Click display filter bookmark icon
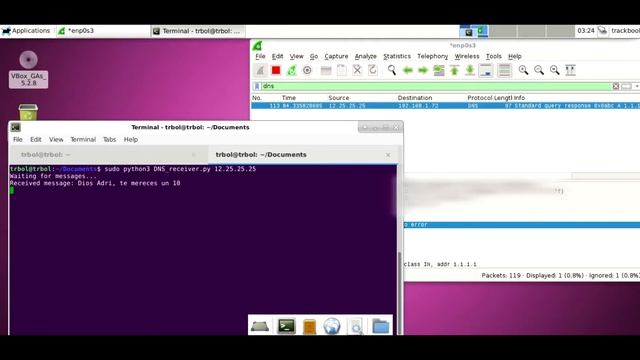The image size is (640, 360). point(257,86)
